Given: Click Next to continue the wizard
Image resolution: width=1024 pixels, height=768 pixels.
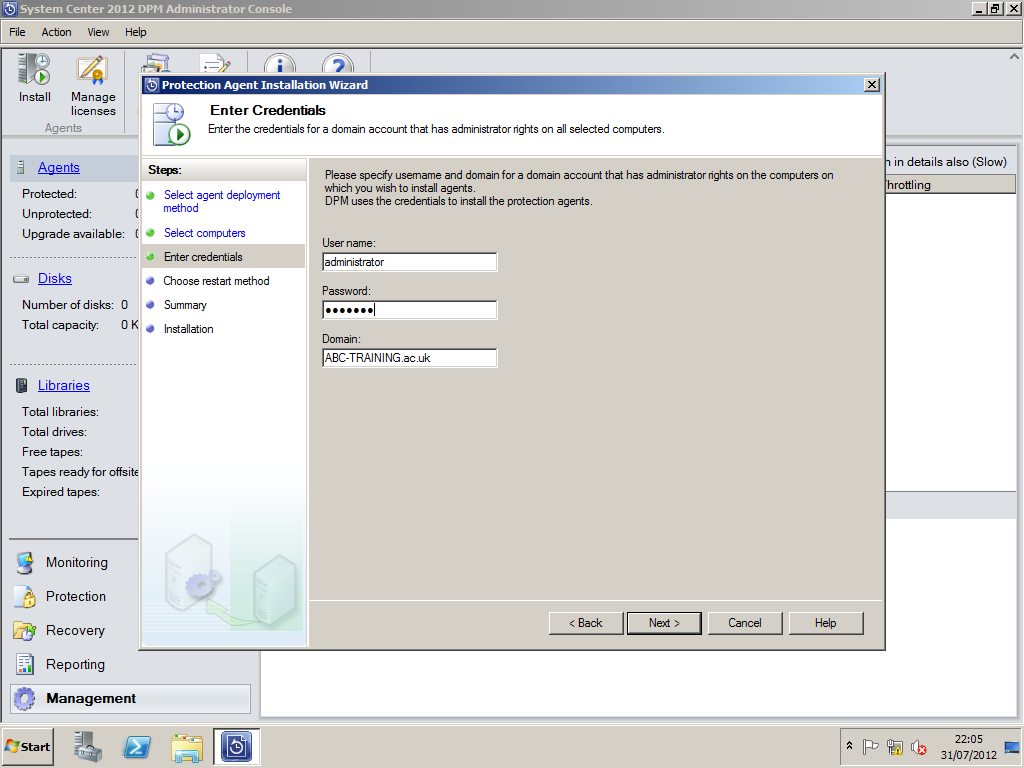Looking at the screenshot, I should pyautogui.click(x=664, y=623).
